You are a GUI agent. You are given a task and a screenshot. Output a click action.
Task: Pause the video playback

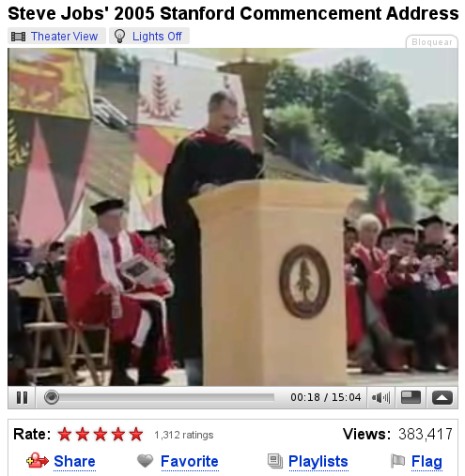(x=22, y=397)
